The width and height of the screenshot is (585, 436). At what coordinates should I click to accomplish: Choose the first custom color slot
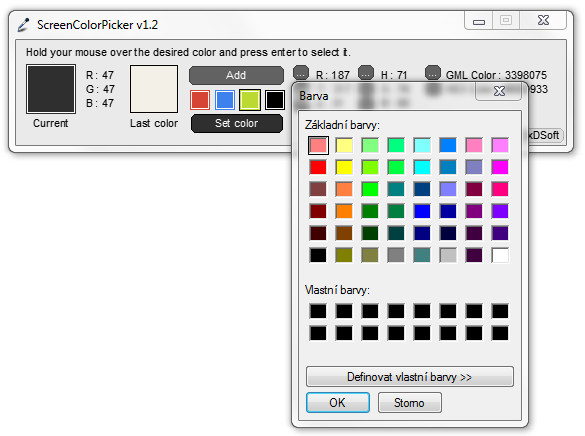(318, 311)
